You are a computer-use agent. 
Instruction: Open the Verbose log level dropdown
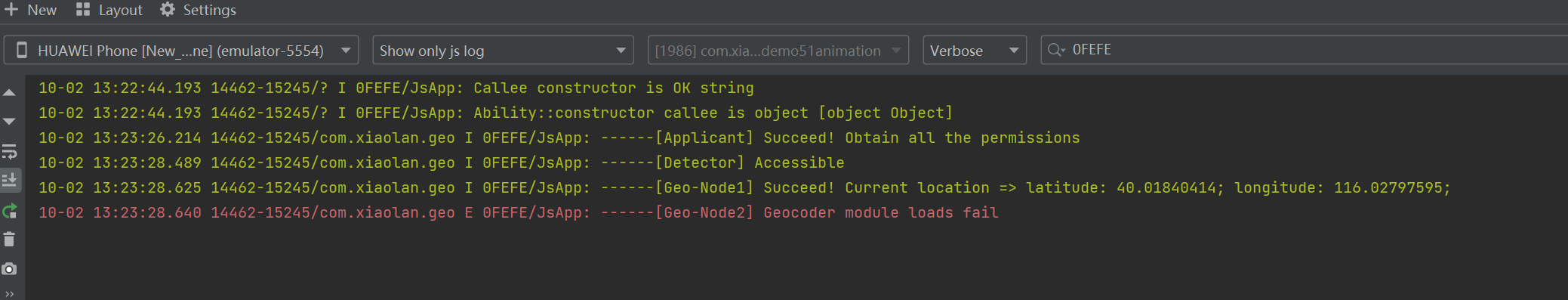click(x=975, y=51)
